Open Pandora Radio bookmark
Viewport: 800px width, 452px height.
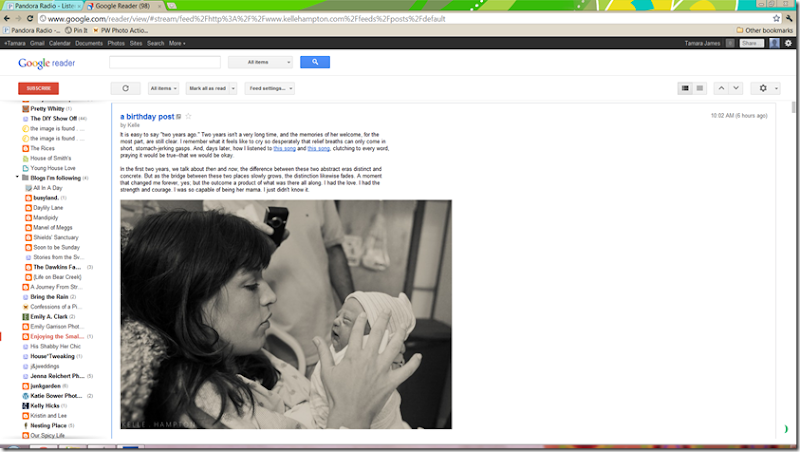32,31
